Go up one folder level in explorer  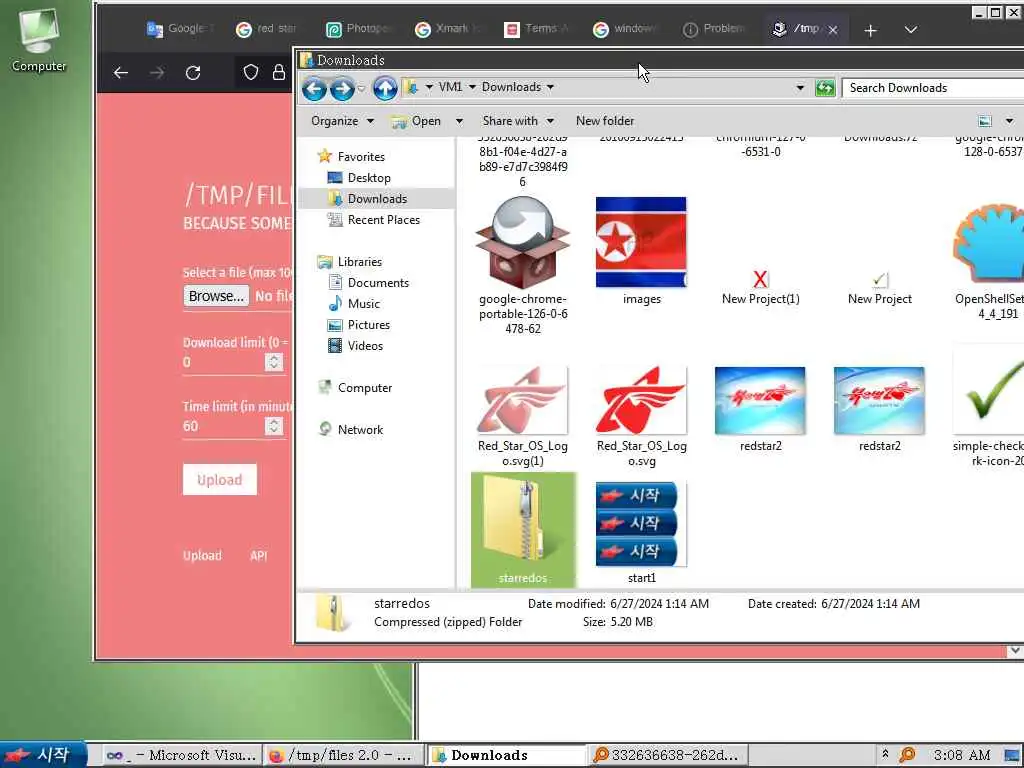point(385,88)
